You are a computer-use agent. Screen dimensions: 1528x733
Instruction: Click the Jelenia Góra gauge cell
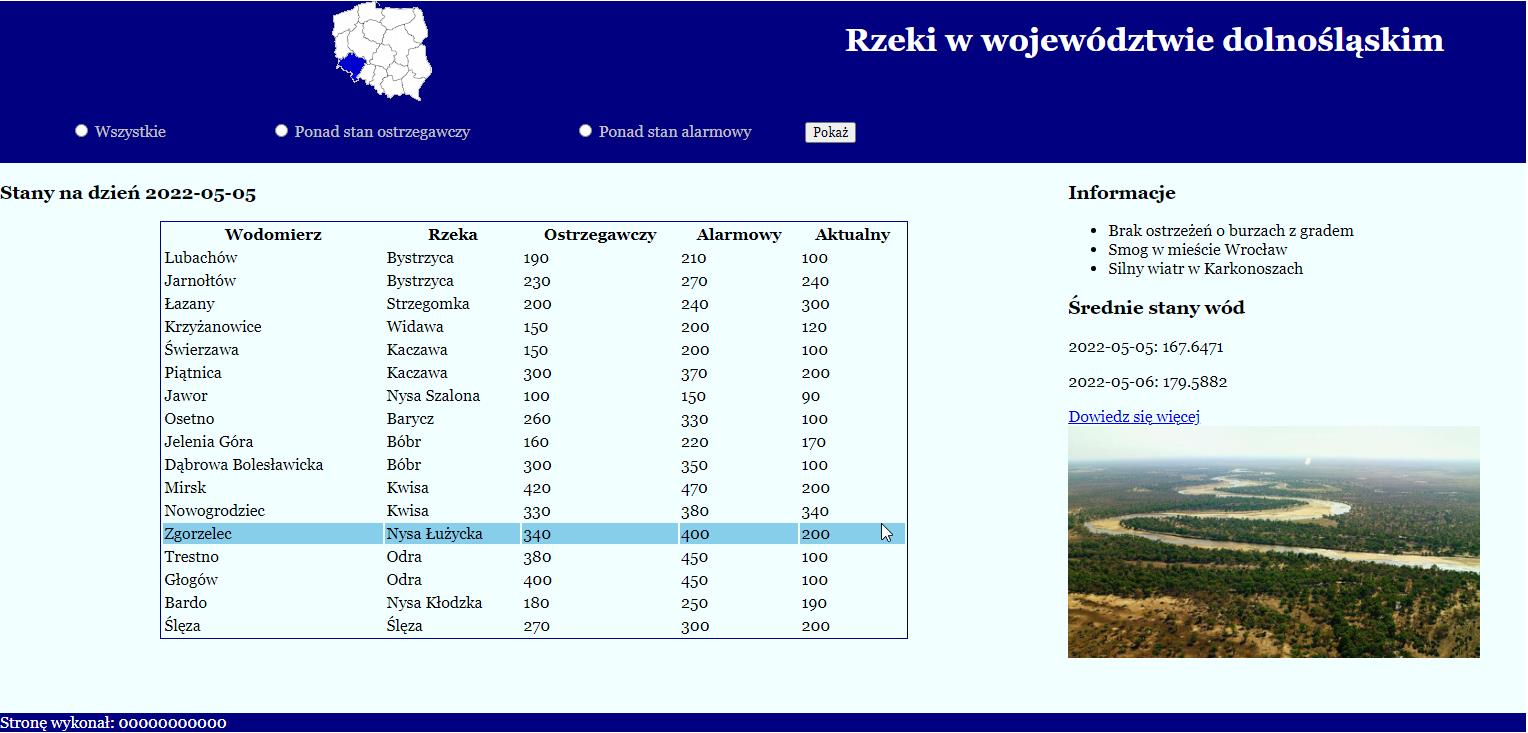tap(209, 442)
